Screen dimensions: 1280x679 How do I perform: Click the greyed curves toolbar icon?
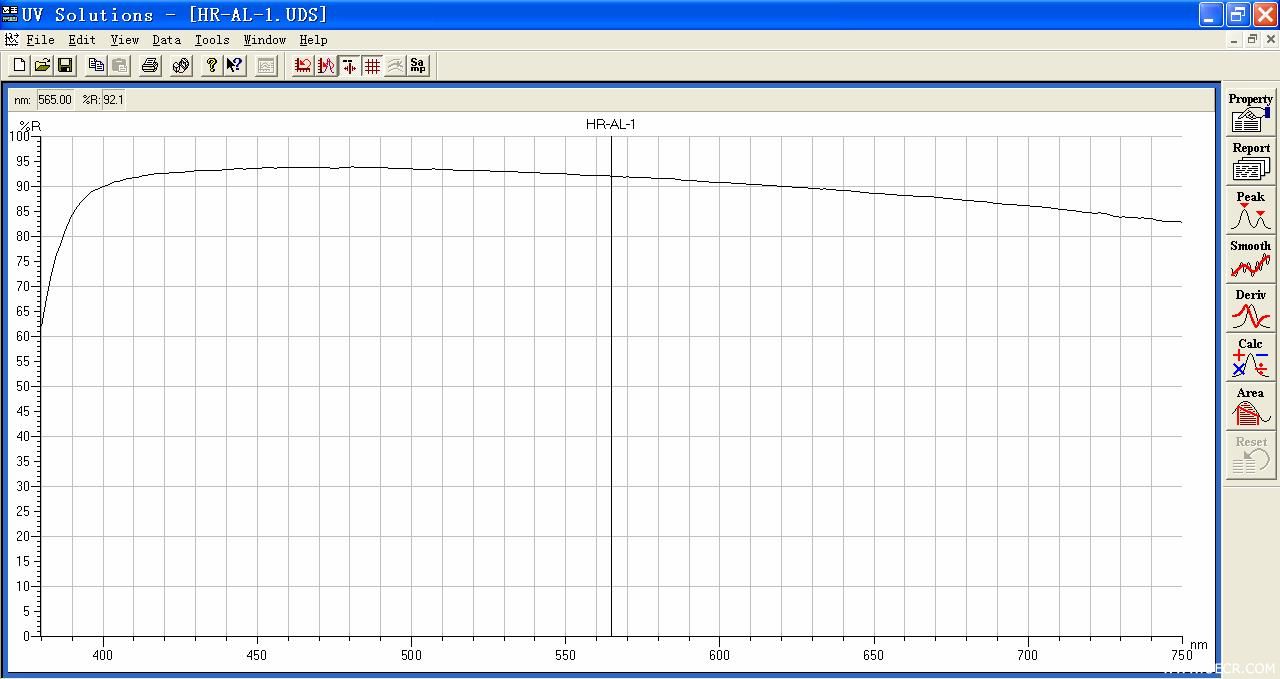click(x=395, y=66)
